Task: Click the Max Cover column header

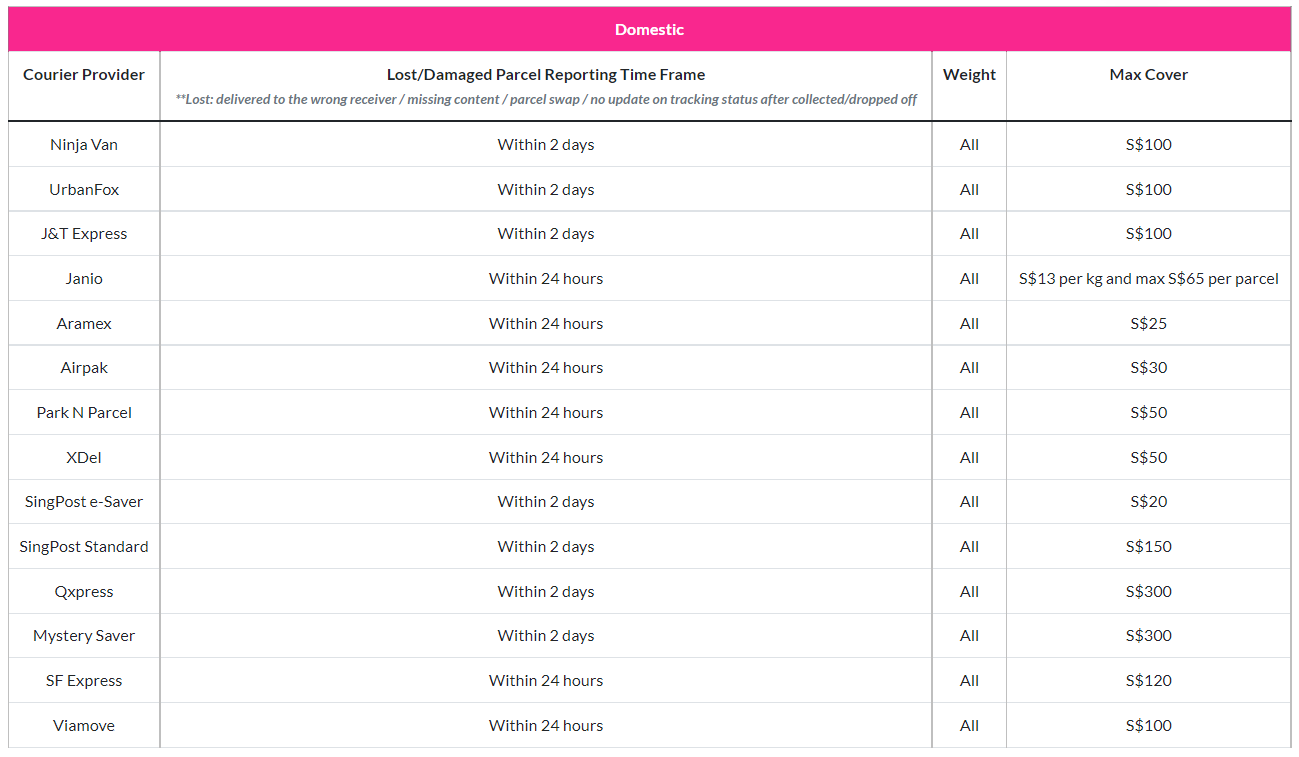Action: (1148, 75)
